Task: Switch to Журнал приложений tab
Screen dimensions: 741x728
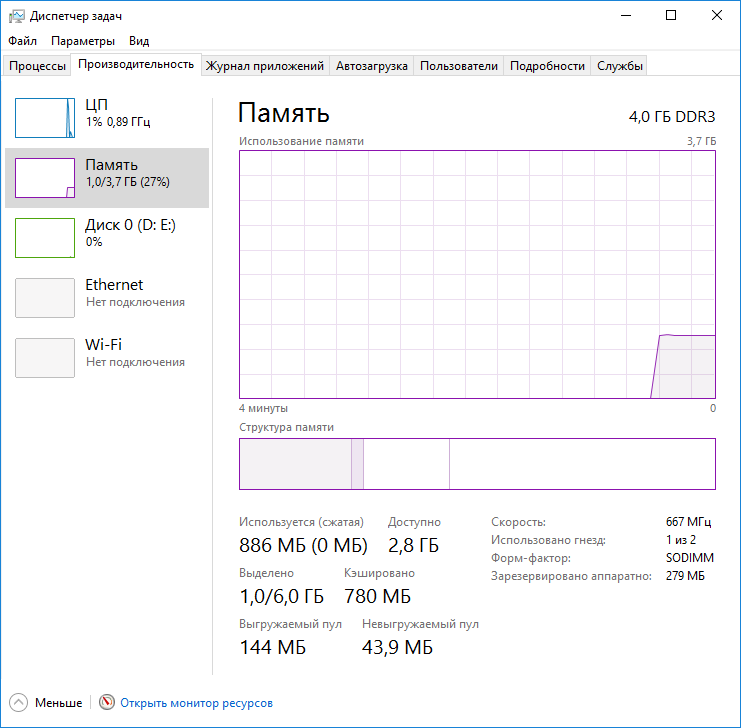Action: [265, 66]
